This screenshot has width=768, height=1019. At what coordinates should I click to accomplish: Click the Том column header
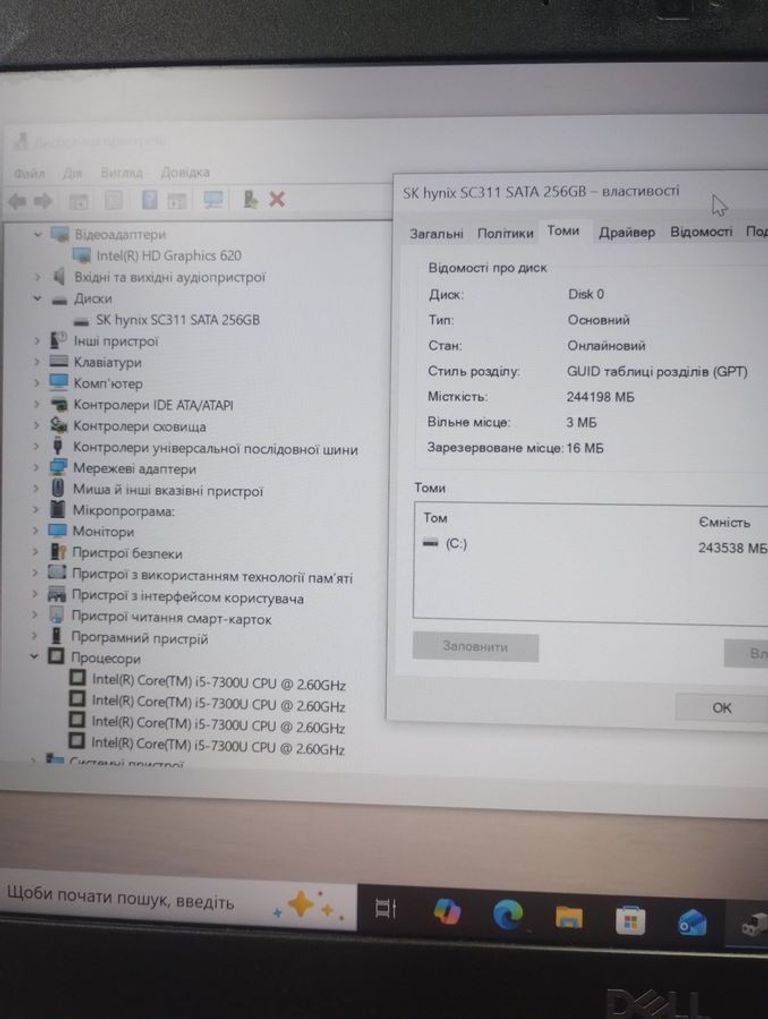(435, 518)
